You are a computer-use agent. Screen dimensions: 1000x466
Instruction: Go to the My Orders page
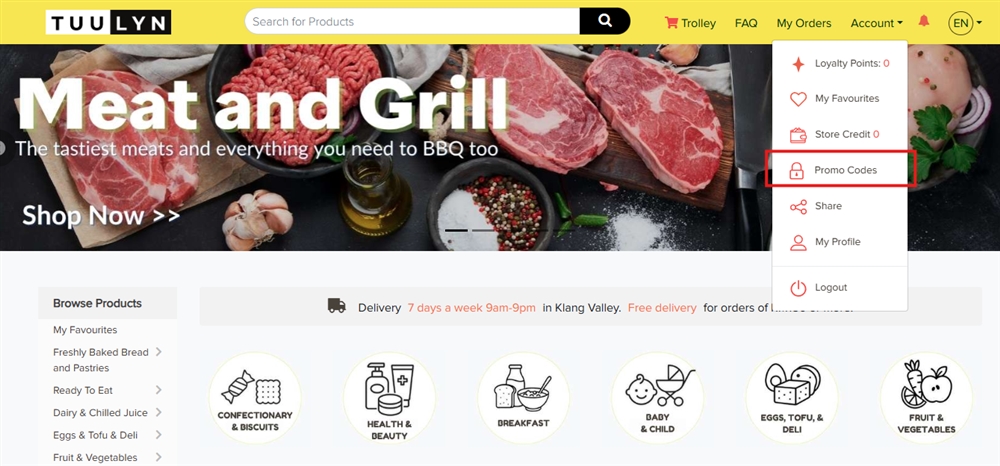pos(804,23)
